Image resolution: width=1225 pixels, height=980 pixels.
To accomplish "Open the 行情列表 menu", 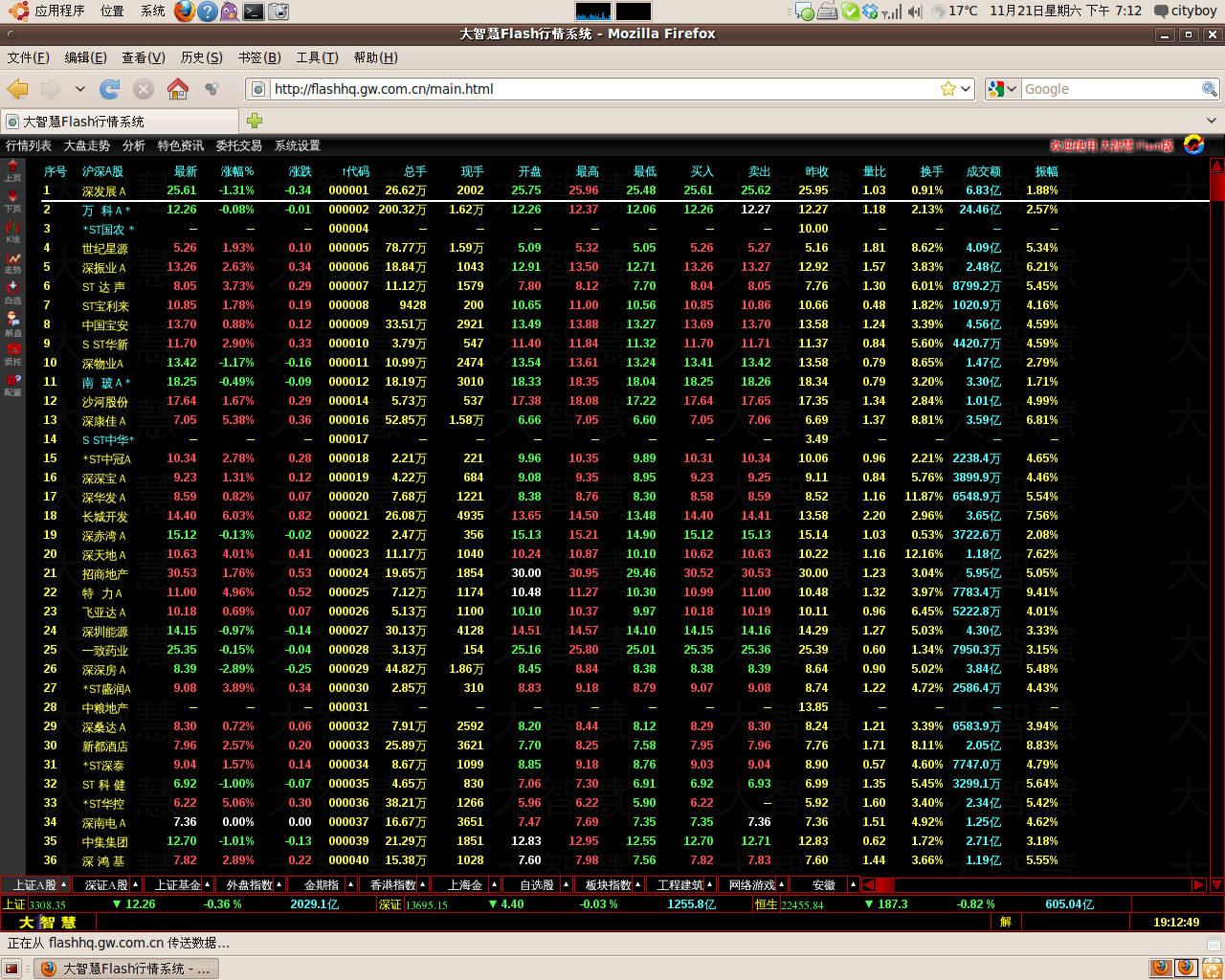I will coord(29,145).
